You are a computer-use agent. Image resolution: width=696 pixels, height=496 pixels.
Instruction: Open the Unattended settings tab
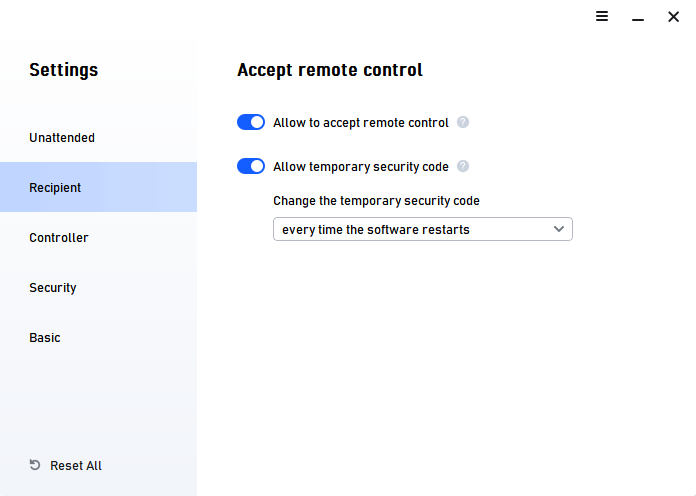[x=62, y=138]
